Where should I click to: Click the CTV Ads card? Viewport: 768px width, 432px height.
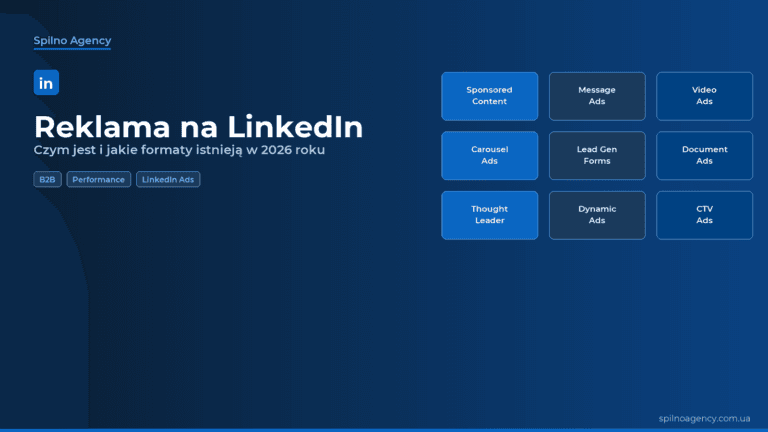click(x=704, y=215)
